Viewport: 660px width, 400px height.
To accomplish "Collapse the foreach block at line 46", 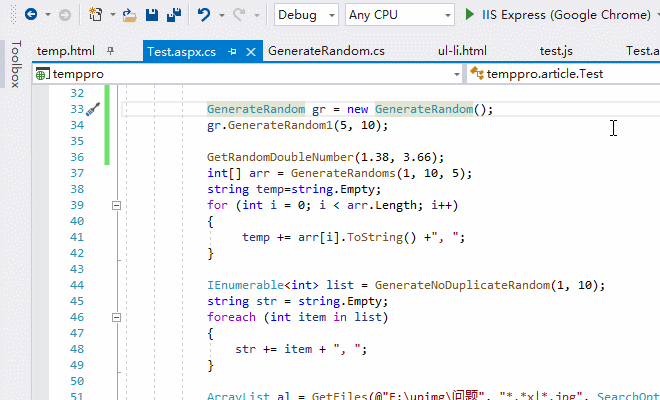I will tap(117, 317).
